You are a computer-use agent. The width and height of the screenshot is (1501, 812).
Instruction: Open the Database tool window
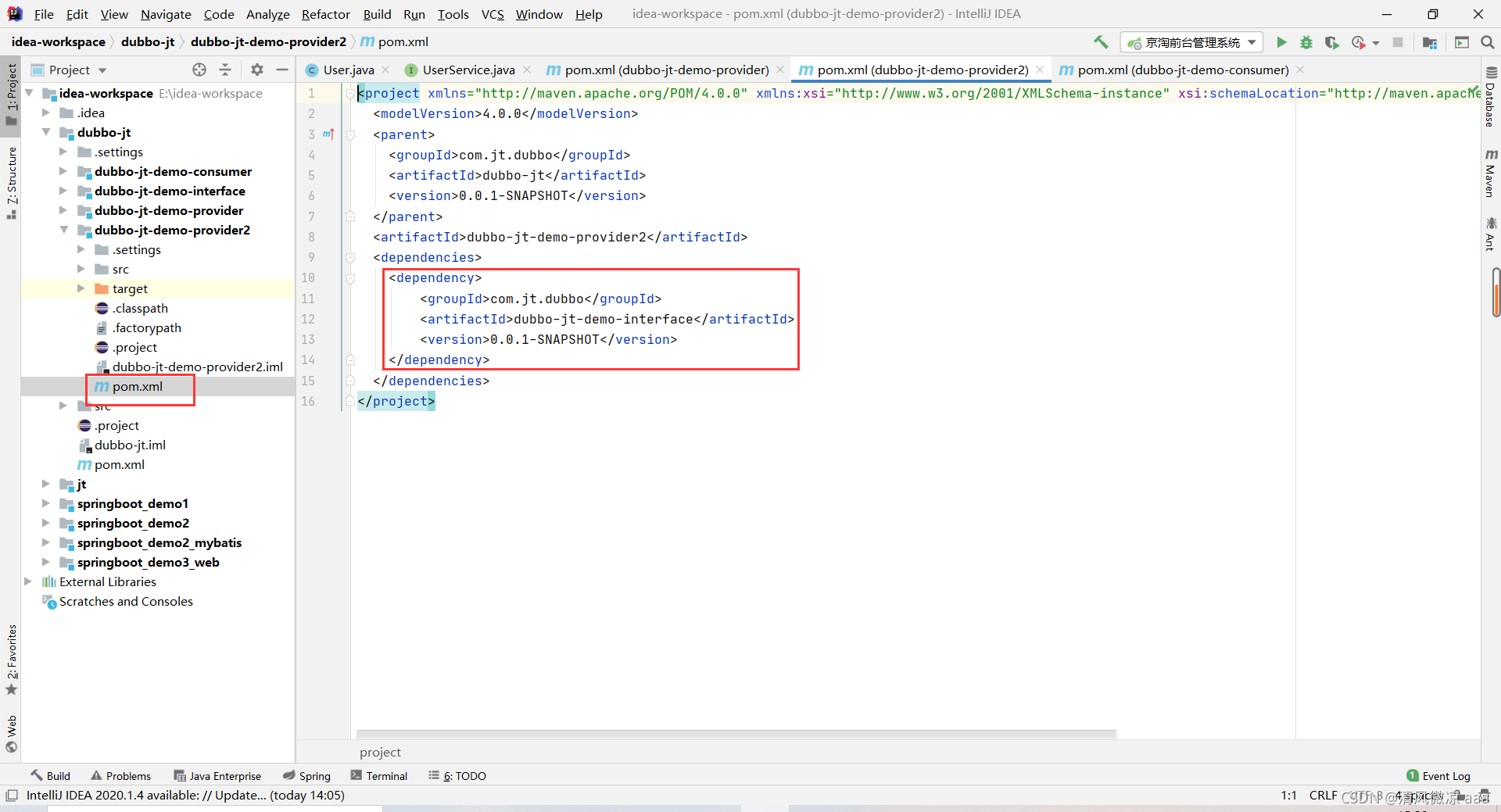(1491, 98)
